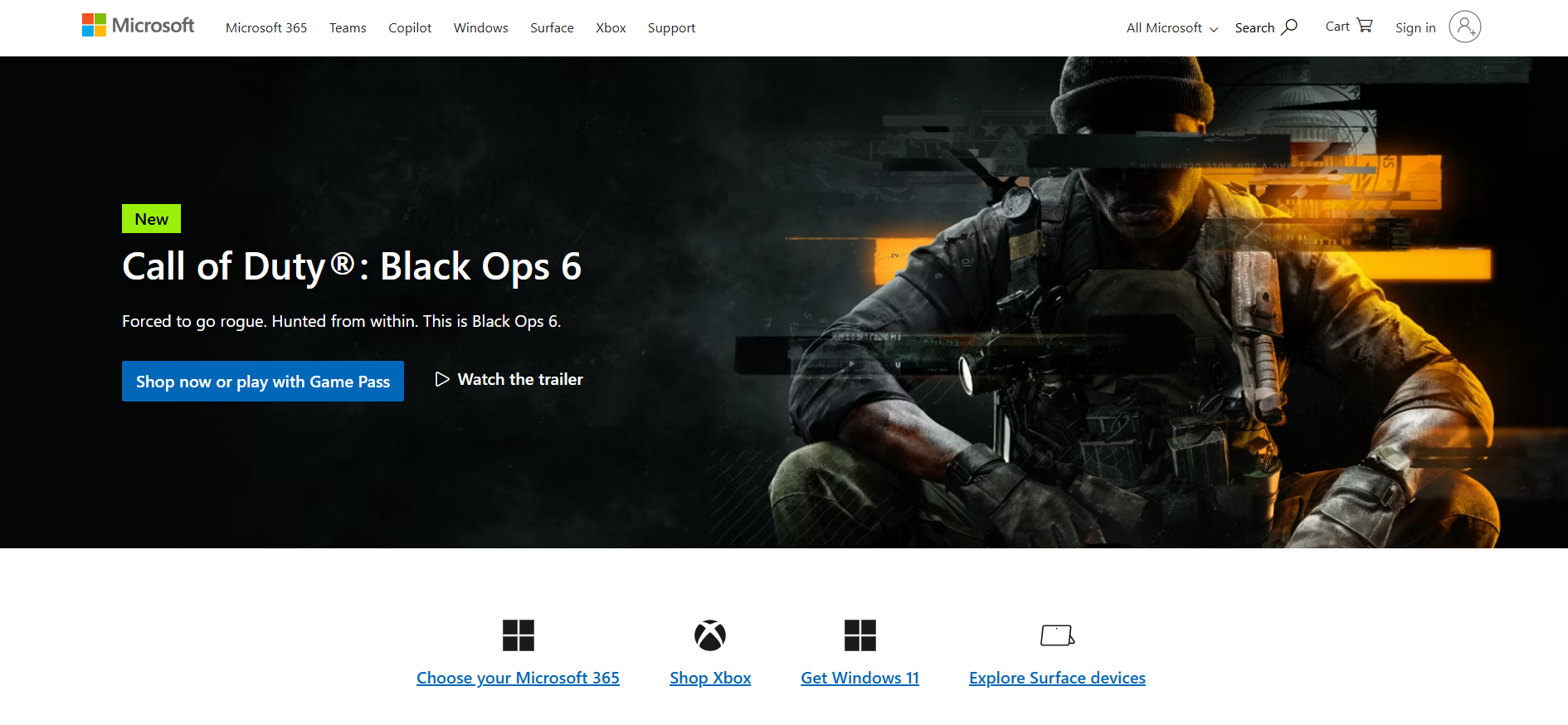Click the Windows 11 logo icon
1568x725 pixels.
(x=860, y=635)
